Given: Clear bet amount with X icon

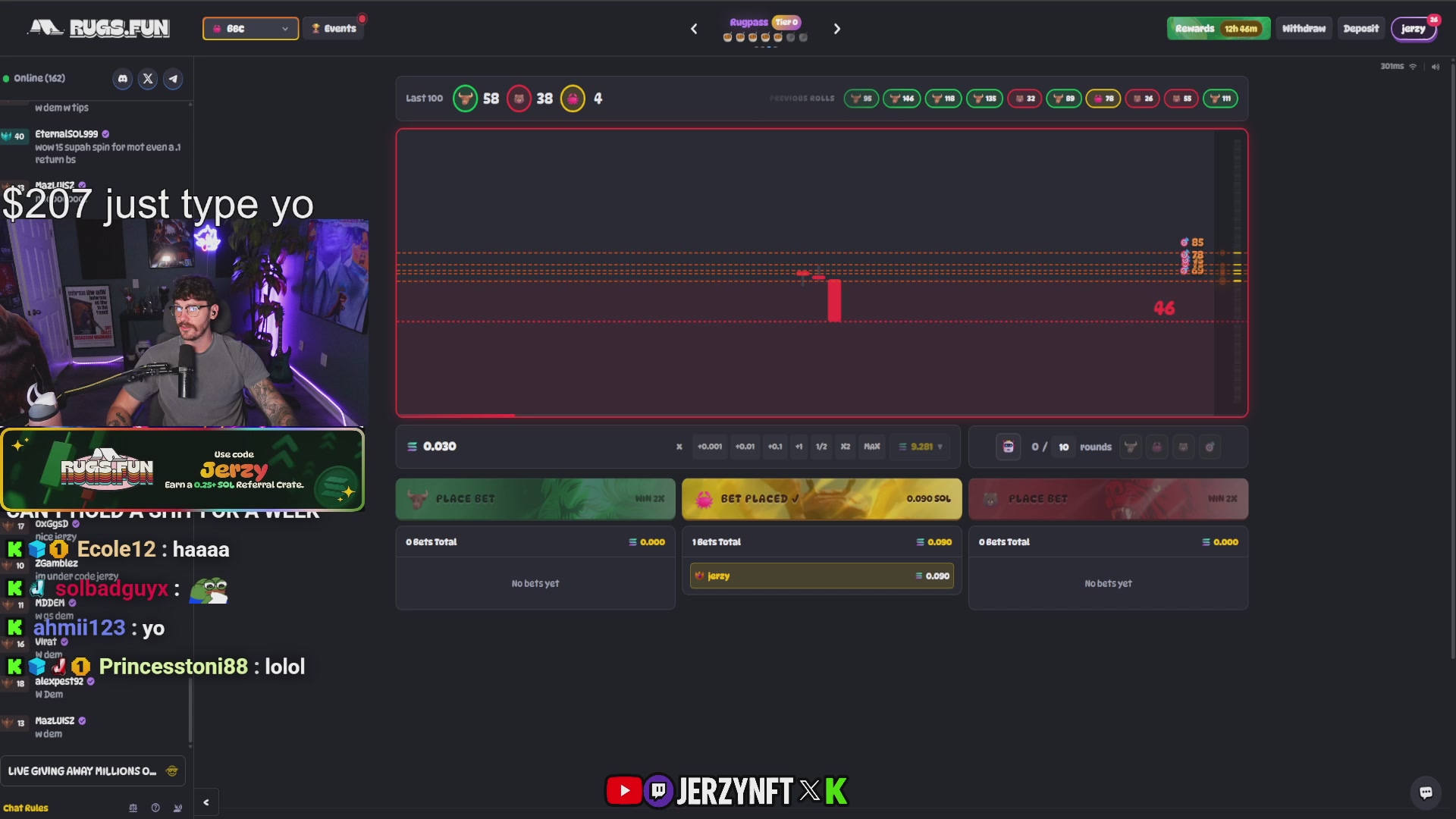Looking at the screenshot, I should [x=679, y=447].
